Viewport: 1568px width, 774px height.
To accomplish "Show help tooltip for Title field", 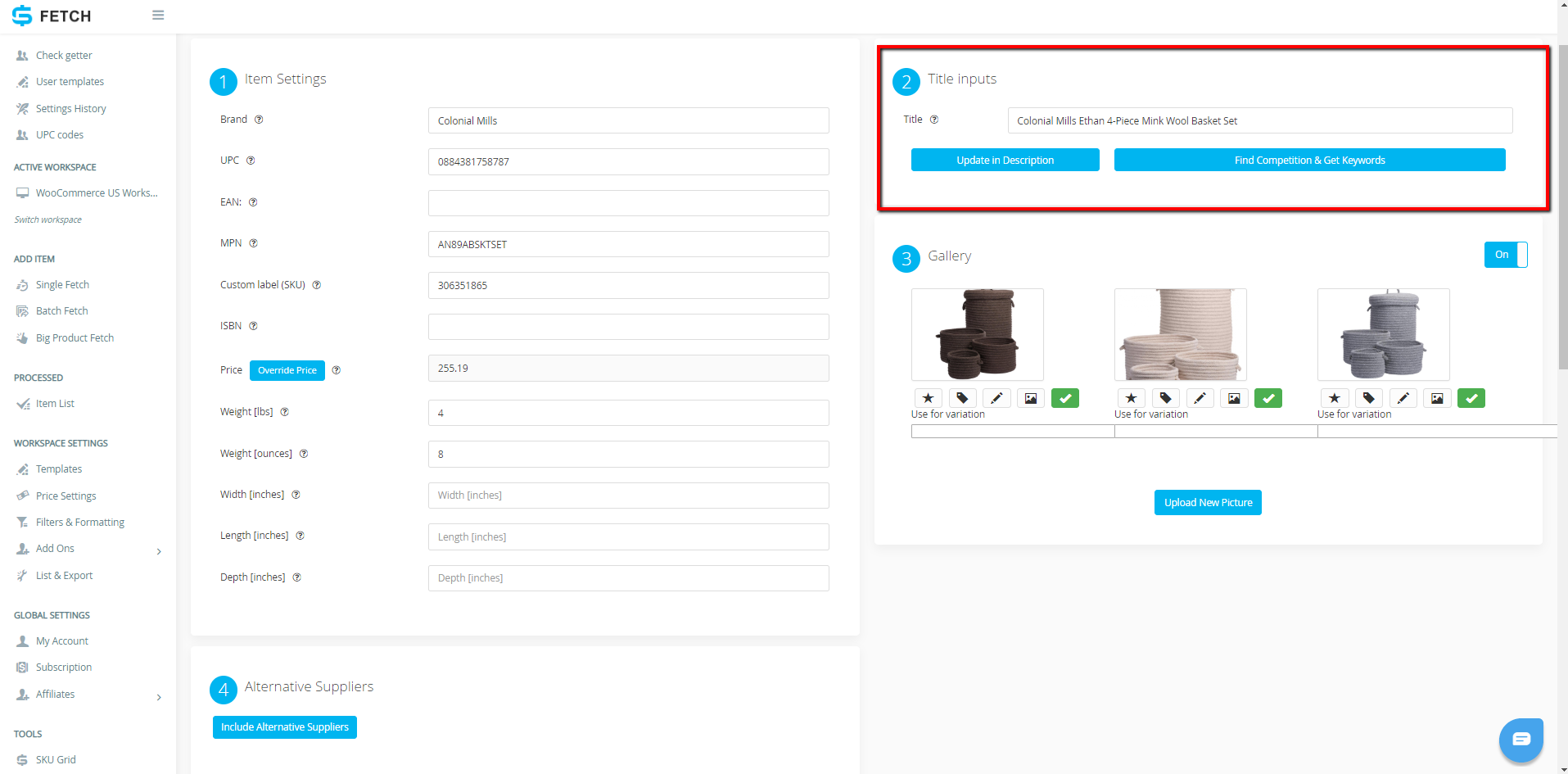I will click(x=934, y=120).
